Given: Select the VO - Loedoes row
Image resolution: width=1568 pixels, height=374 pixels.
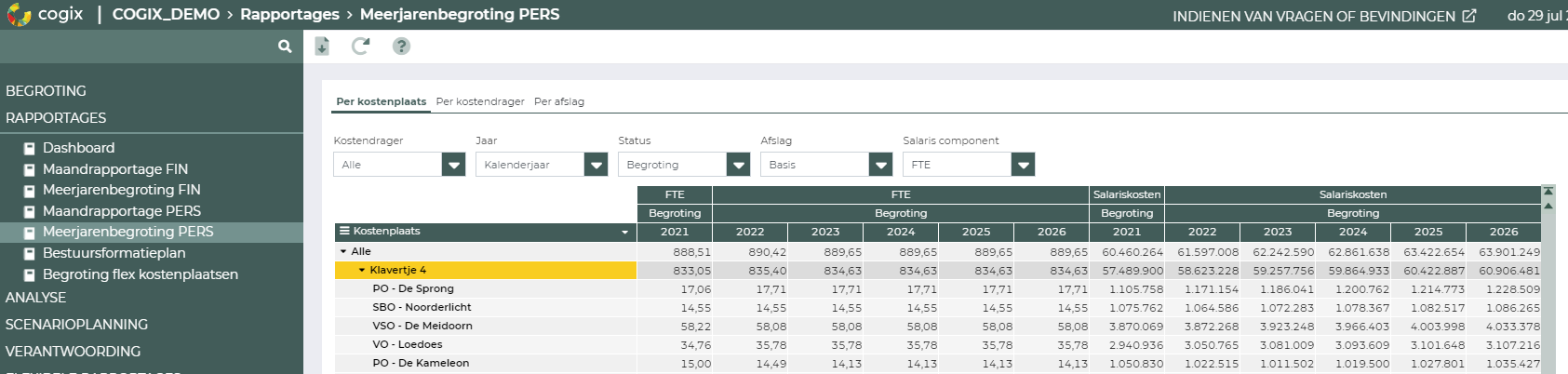Looking at the screenshot, I should click(937, 344).
